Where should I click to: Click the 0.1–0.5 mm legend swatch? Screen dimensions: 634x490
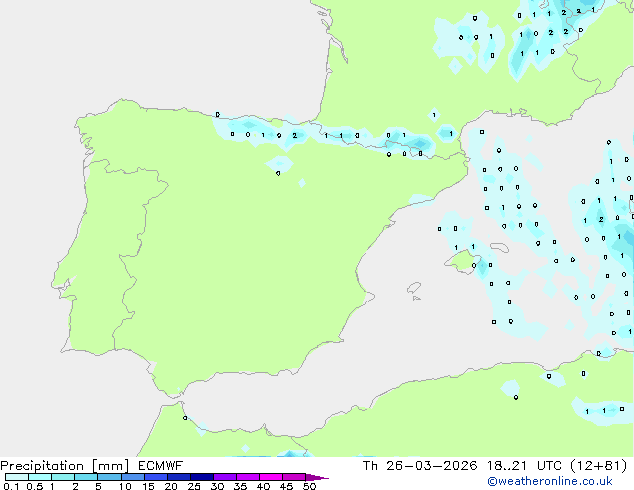click(x=17, y=477)
